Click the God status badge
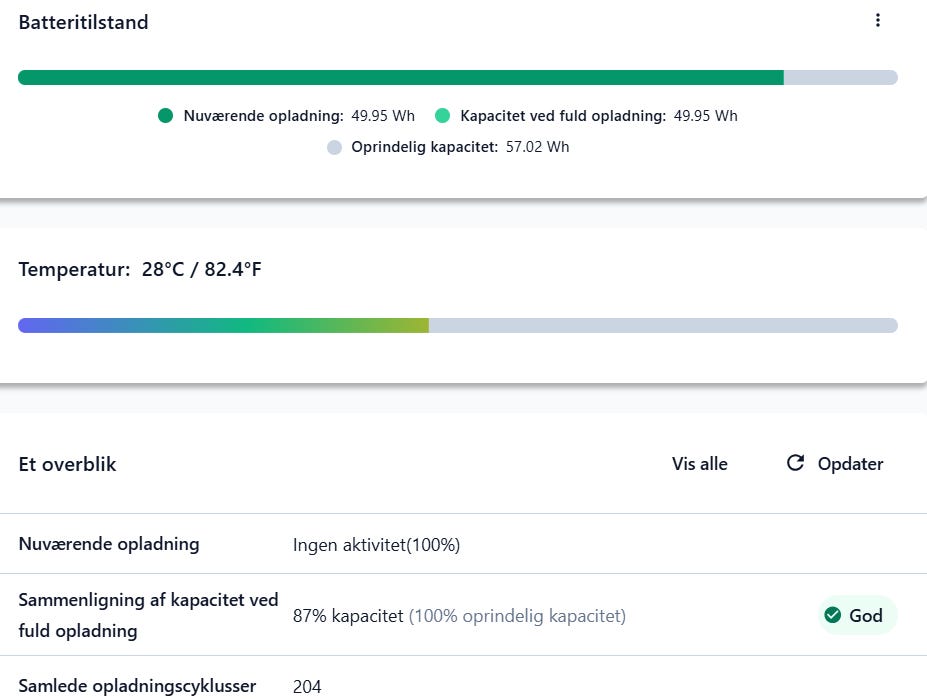 (x=857, y=615)
